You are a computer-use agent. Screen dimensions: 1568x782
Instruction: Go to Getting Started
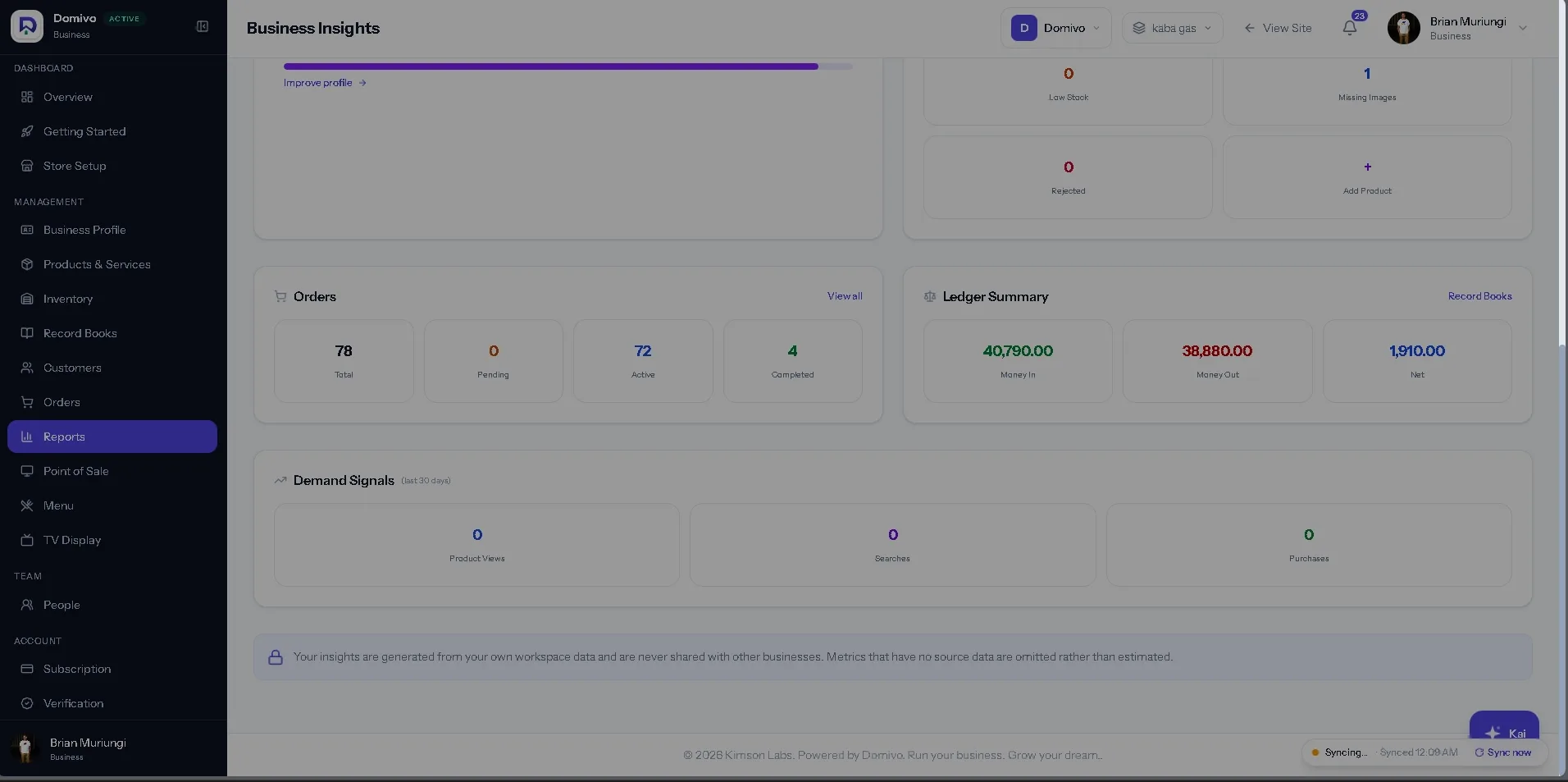coord(112,131)
